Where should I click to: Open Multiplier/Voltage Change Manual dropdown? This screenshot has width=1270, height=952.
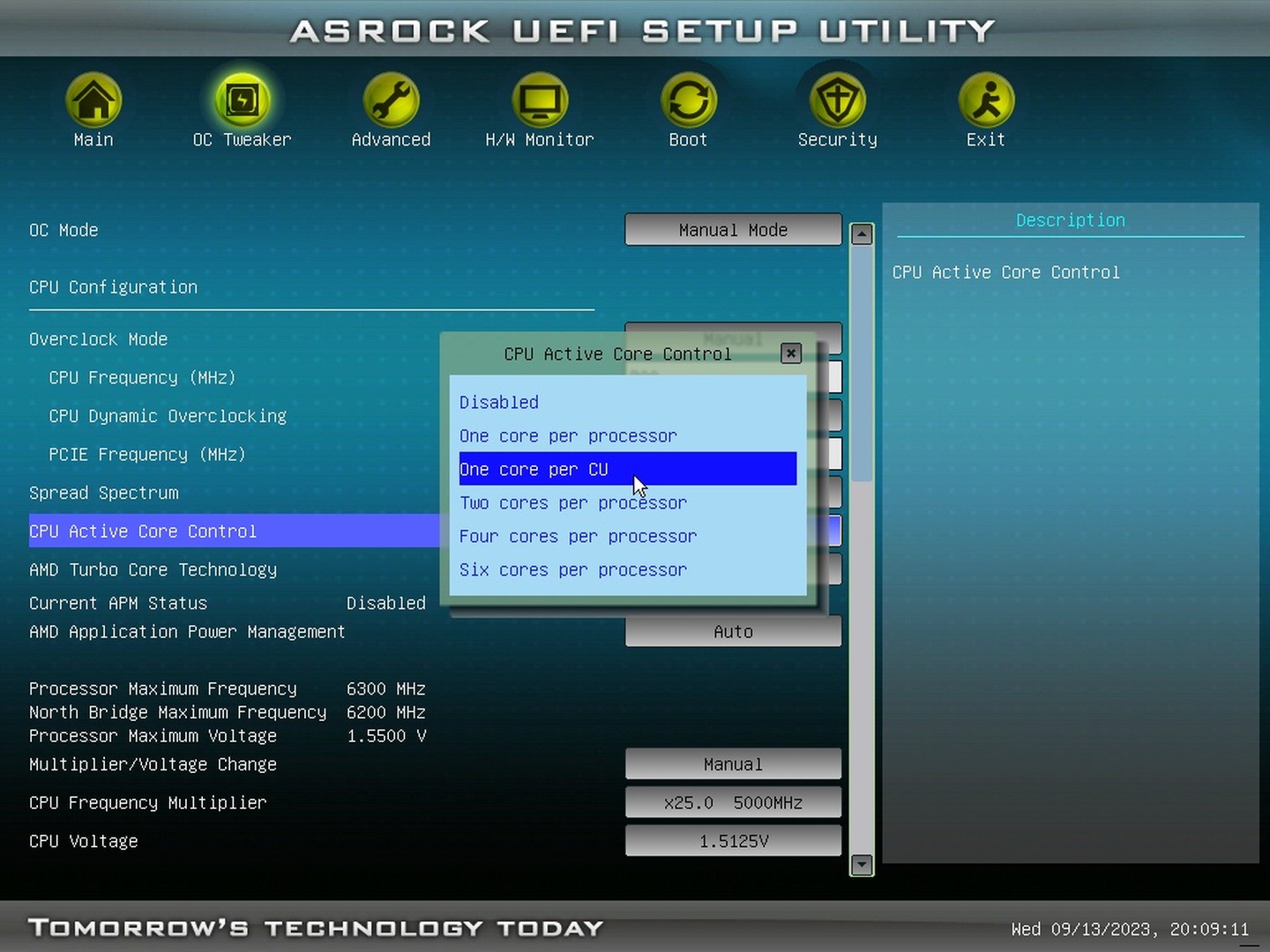point(733,764)
